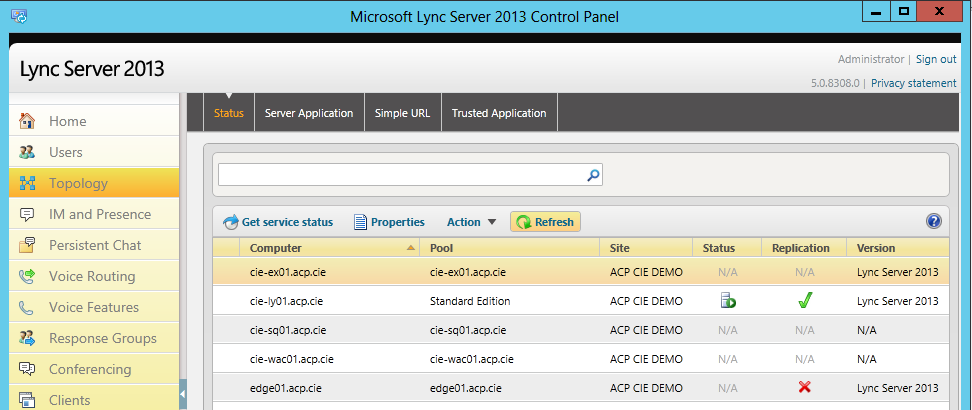Click the Sign out link
This screenshot has width=972, height=410.
click(936, 60)
